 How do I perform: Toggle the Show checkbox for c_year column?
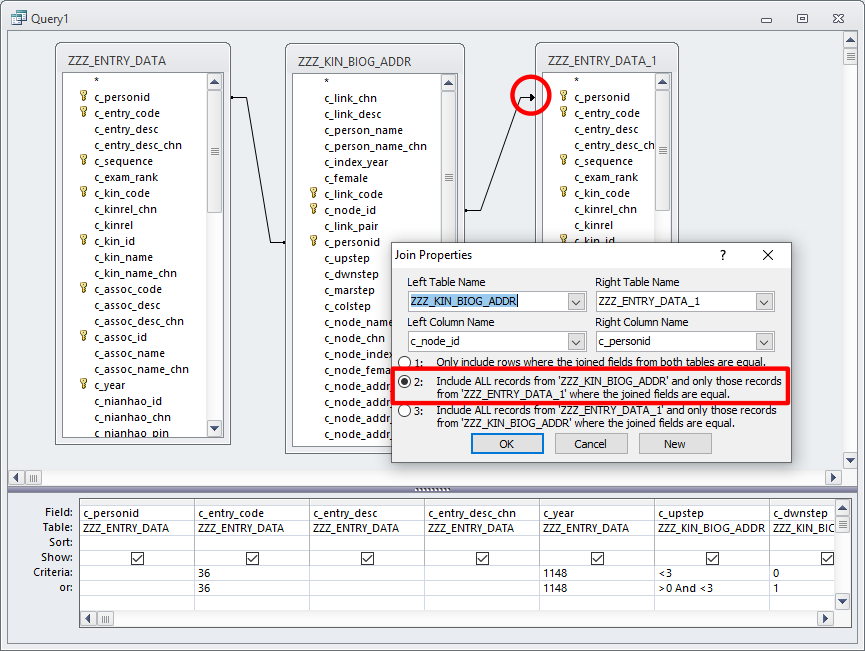pos(597,558)
